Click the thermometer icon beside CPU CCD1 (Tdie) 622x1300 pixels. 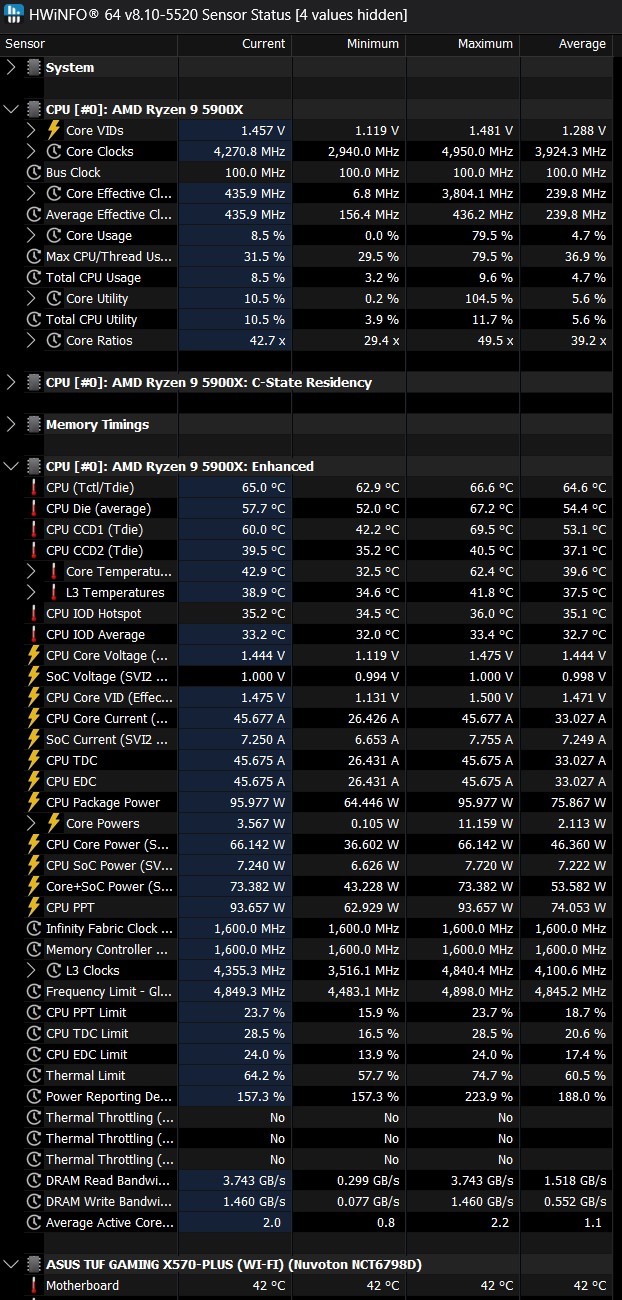point(34,530)
